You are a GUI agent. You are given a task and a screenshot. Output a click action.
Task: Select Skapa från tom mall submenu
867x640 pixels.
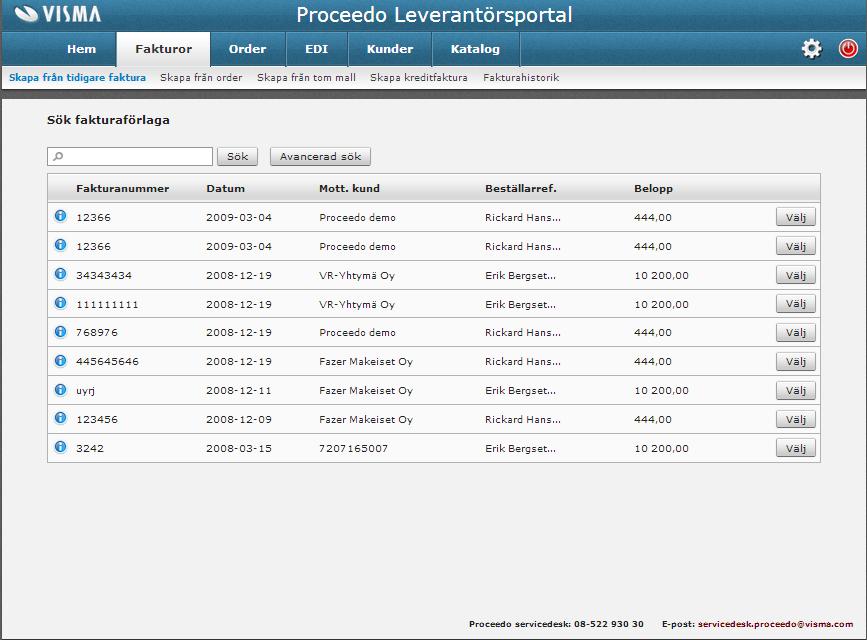pyautogui.click(x=306, y=77)
